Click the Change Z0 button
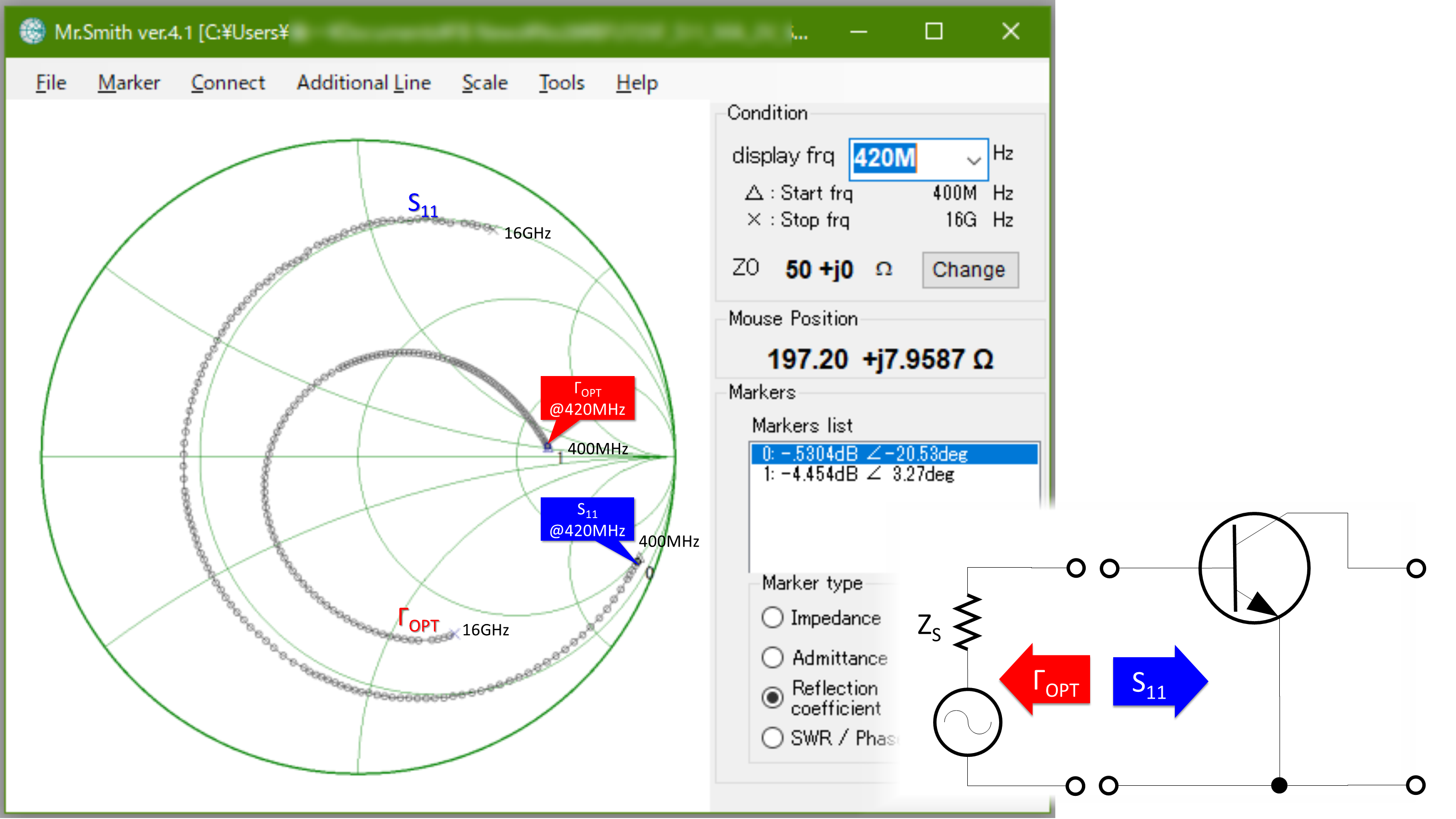The width and height of the screenshot is (1456, 819). click(x=970, y=270)
